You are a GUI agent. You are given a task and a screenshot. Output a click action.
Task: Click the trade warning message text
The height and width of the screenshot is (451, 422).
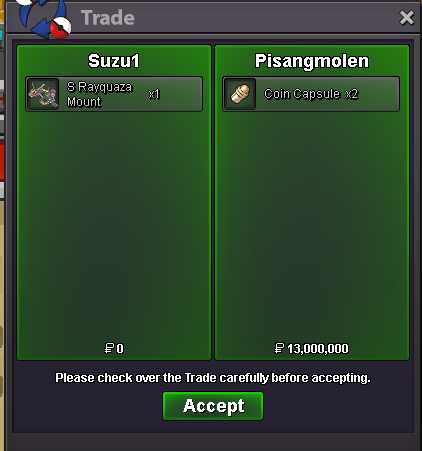[x=213, y=378]
